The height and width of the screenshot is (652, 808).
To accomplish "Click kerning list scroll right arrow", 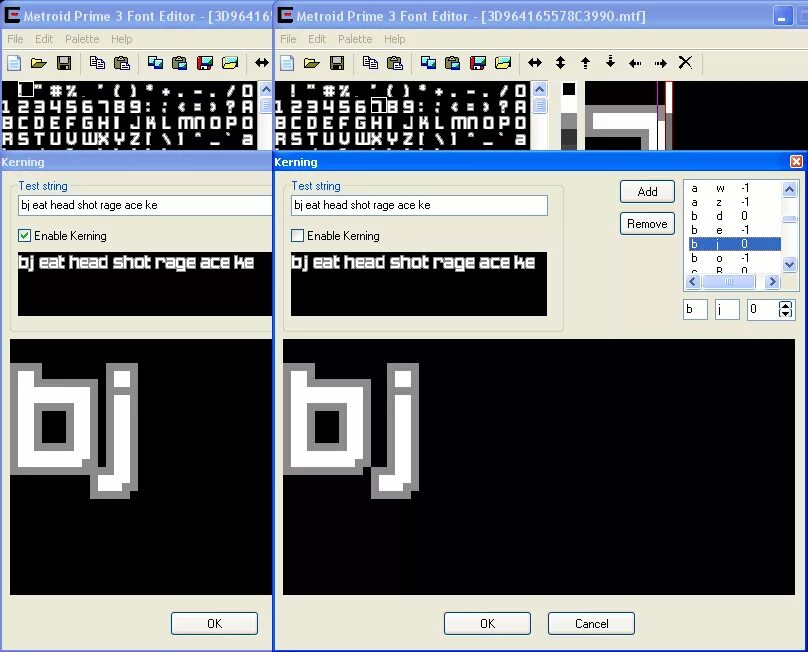I will (772, 281).
